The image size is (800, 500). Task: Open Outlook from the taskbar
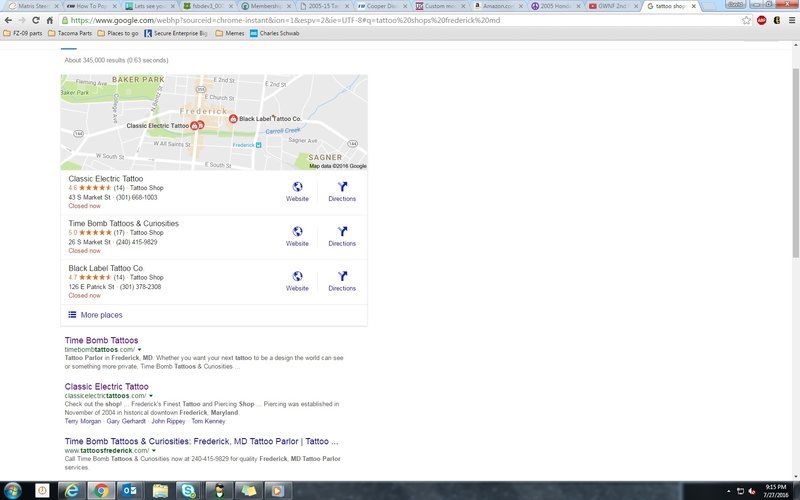[x=130, y=491]
